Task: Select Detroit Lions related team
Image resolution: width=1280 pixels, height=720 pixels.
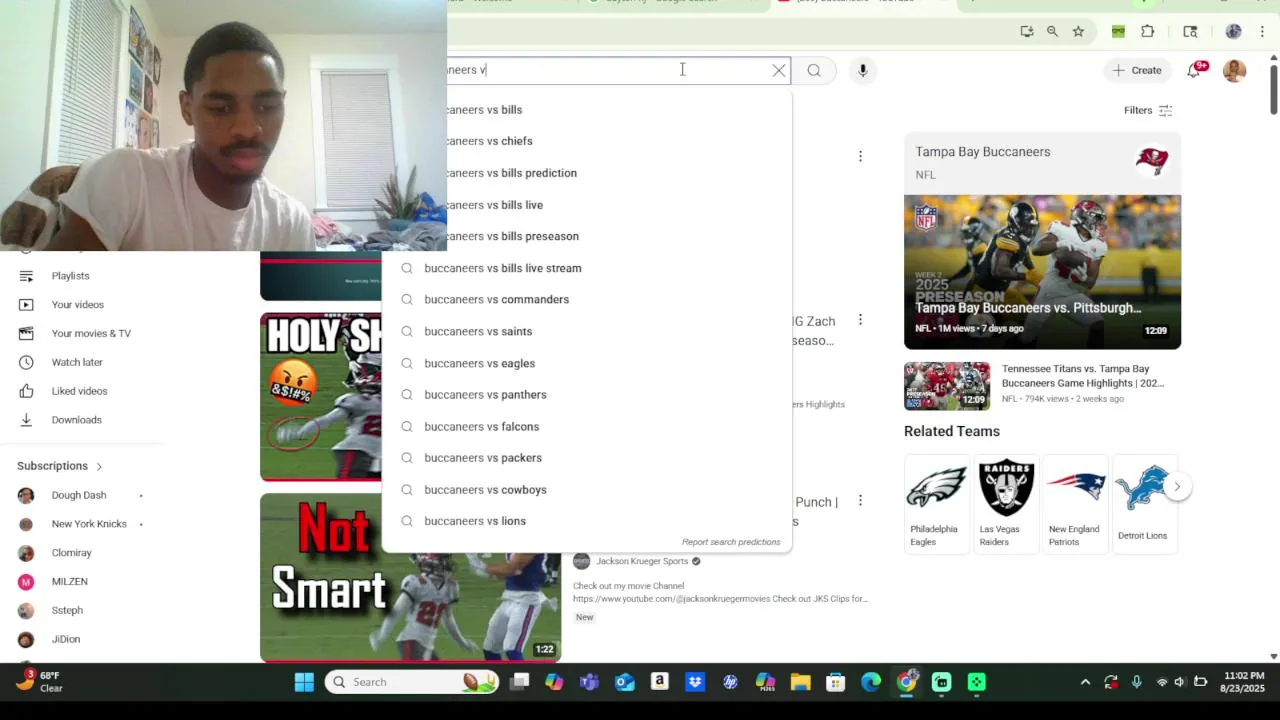Action: pos(1143,502)
